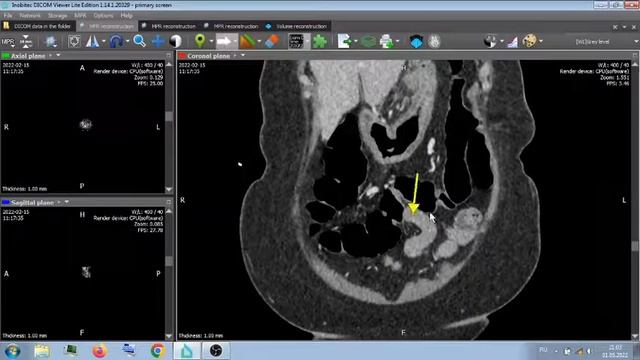The height and width of the screenshot is (360, 640).
Task: Activate the magnifier zoom tool
Action: click(140, 41)
